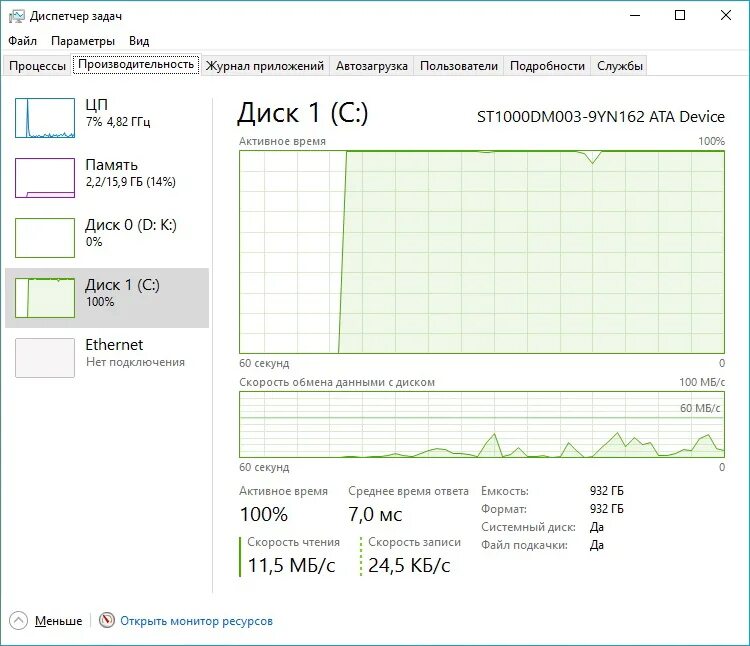Image resolution: width=750 pixels, height=646 pixels.
Task: Go to the Пользователи tab
Action: tap(459, 66)
